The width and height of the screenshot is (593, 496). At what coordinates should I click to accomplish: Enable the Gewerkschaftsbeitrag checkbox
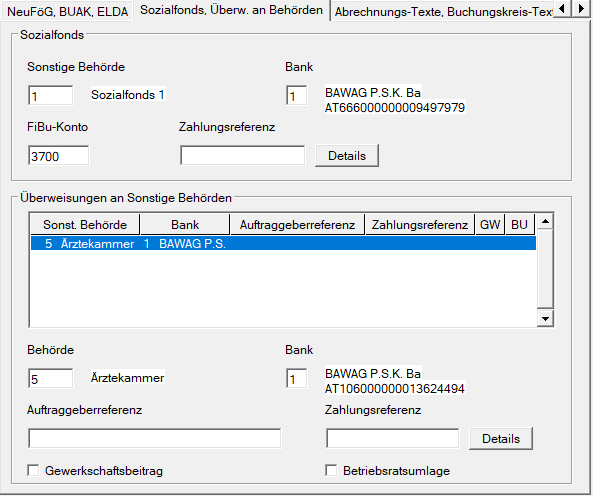pyautogui.click(x=33, y=471)
